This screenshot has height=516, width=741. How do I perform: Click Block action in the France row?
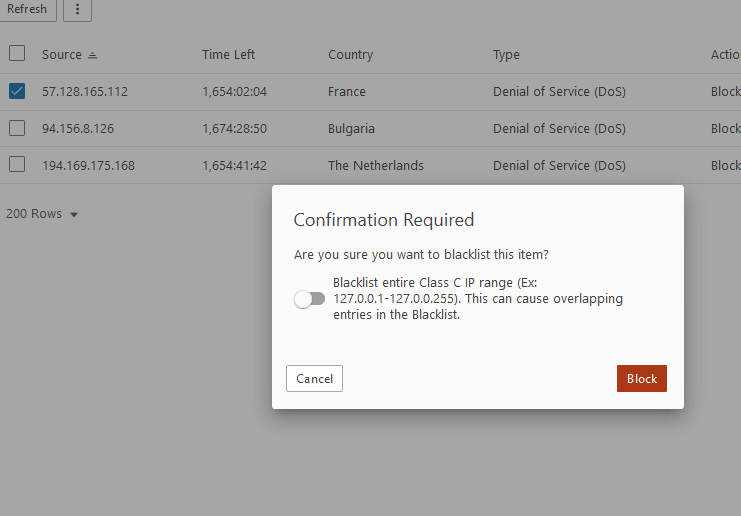click(725, 92)
